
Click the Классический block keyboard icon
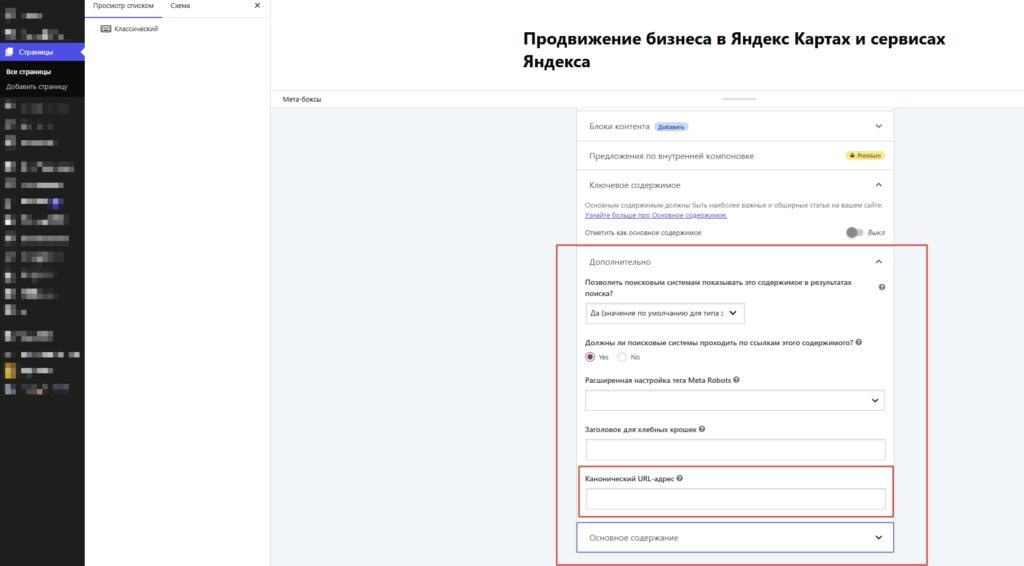(106, 29)
